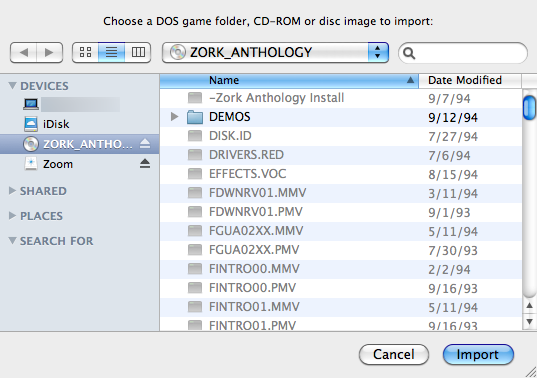Select the computer device icon in sidebar
This screenshot has height=378, width=537.
point(31,104)
